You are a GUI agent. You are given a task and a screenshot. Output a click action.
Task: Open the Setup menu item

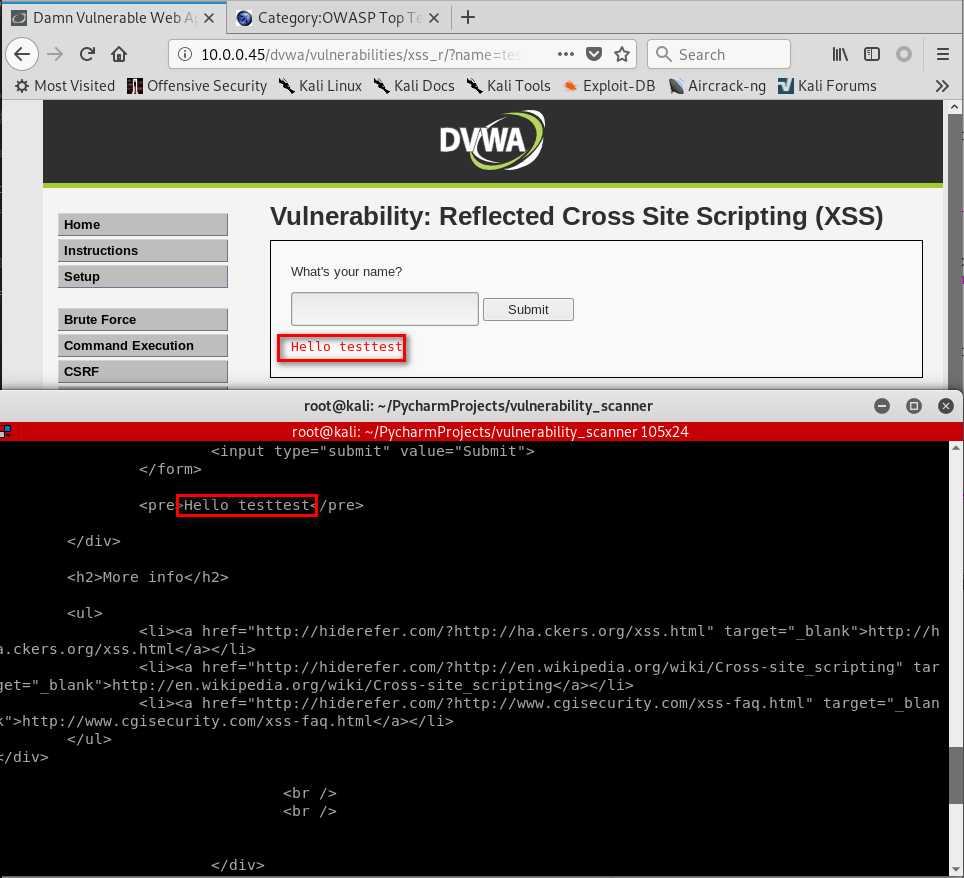click(143, 277)
